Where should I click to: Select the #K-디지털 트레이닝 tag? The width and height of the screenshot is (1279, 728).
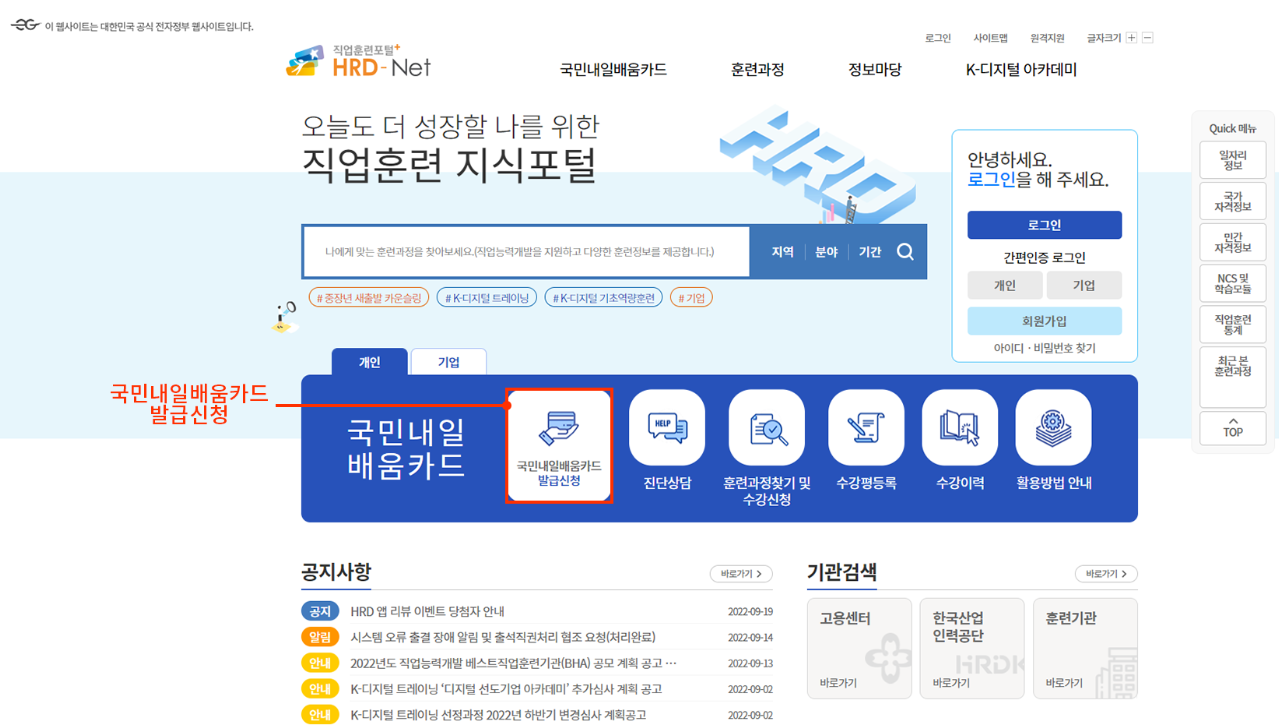click(487, 298)
